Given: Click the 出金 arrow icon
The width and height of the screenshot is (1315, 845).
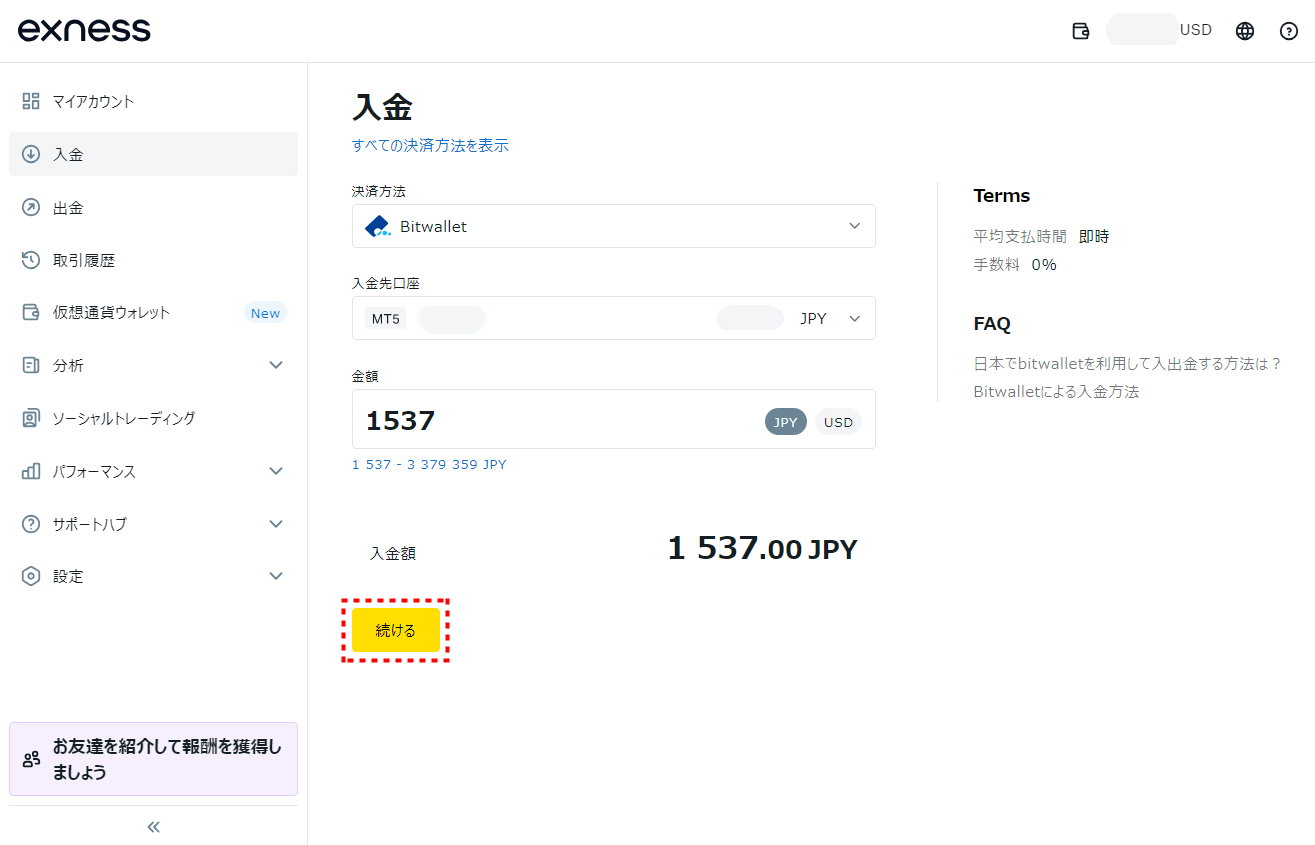Looking at the screenshot, I should 31,207.
